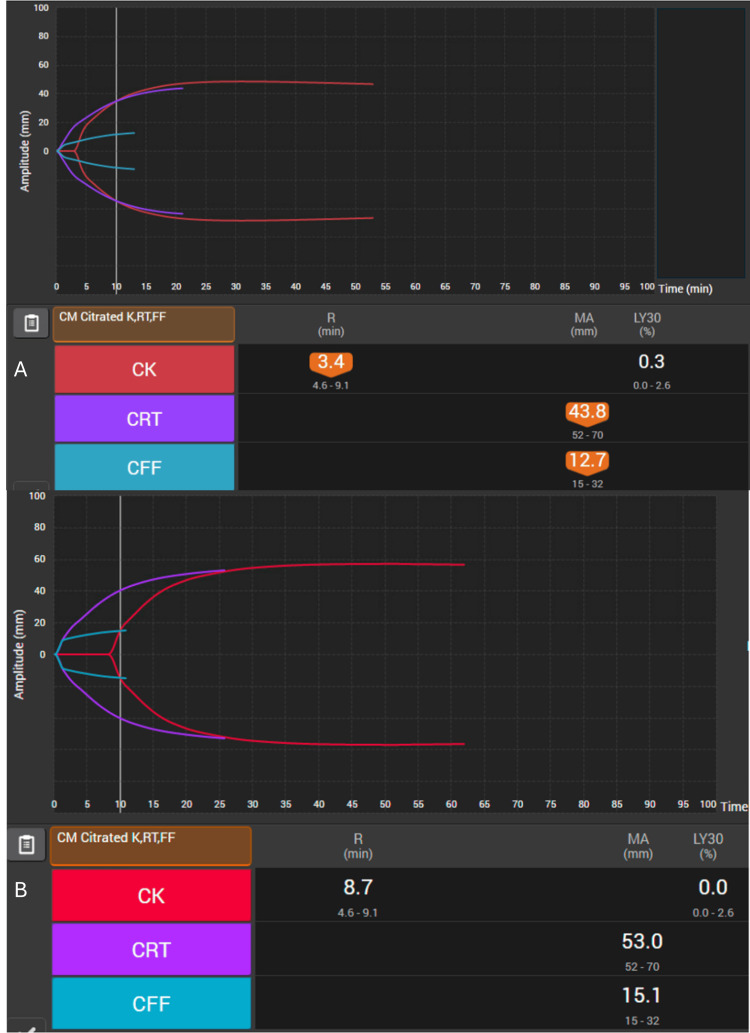Viewport: 750px width, 1033px height.
Task: Select the CK button in the row with R 8.7
Action: point(151,895)
